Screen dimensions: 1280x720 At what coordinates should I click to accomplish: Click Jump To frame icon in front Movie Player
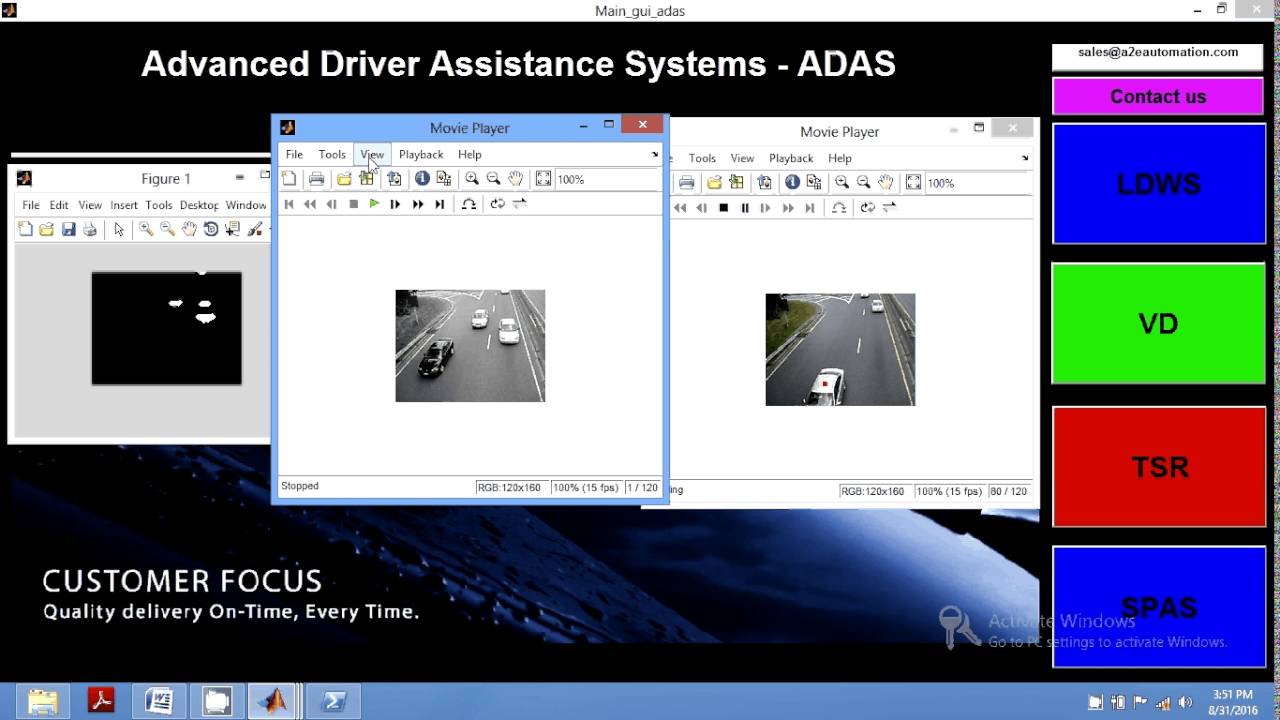468,204
